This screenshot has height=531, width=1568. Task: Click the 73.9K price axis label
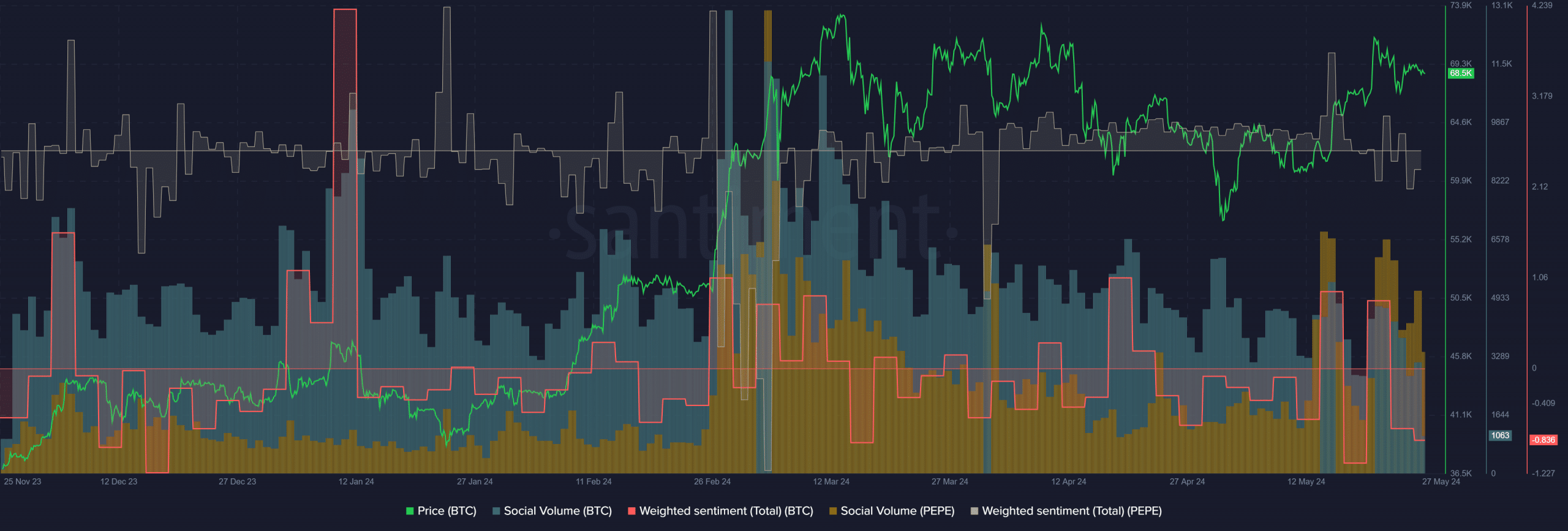(1461, 6)
